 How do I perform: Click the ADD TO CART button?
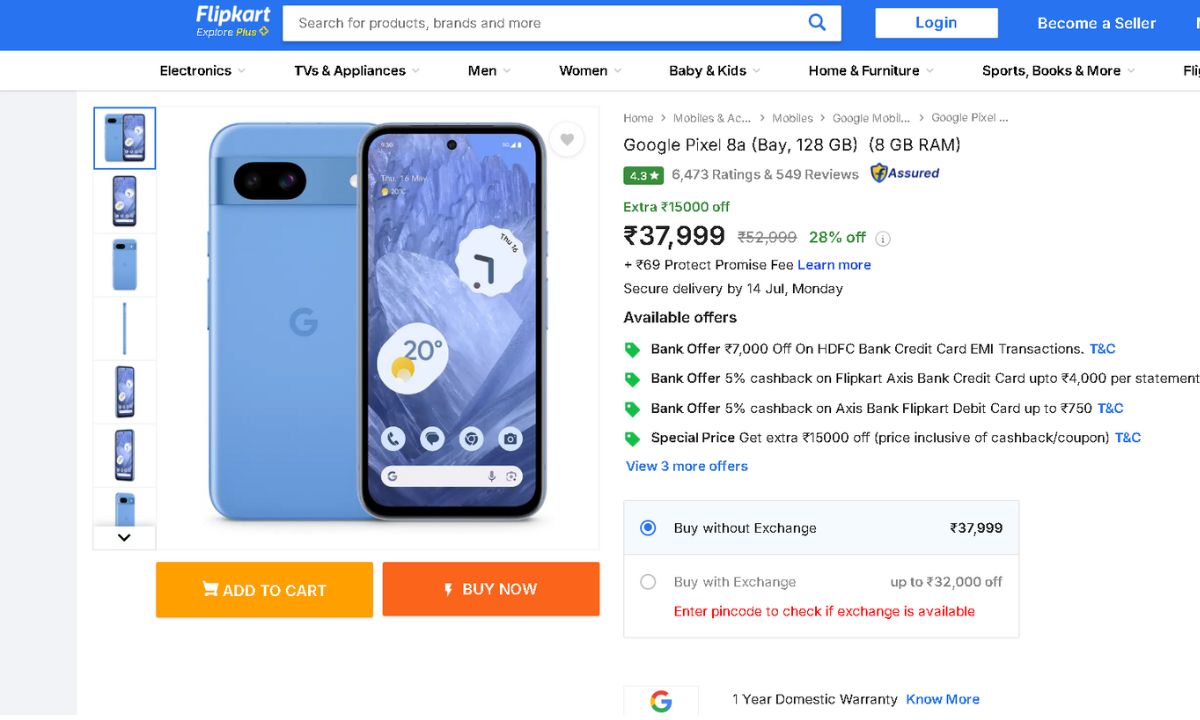tap(264, 590)
